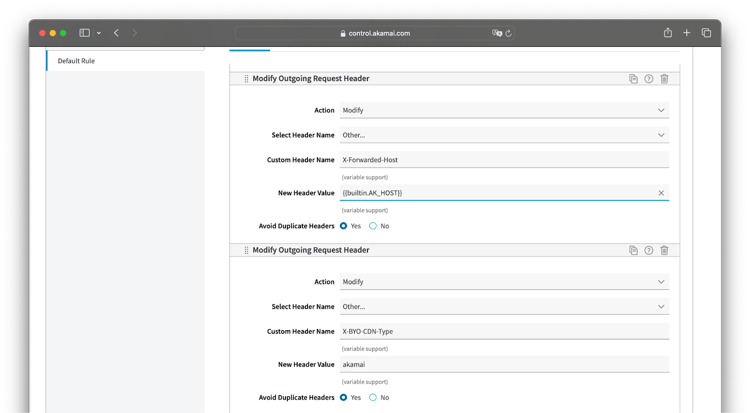The width and height of the screenshot is (750, 413).
Task: Grab the drag handle of the first header behavior
Action: pyautogui.click(x=246, y=78)
